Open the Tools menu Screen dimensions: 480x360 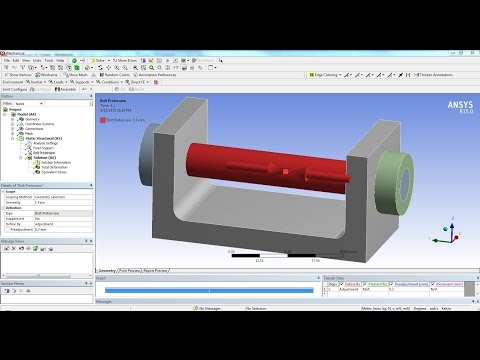coord(49,61)
